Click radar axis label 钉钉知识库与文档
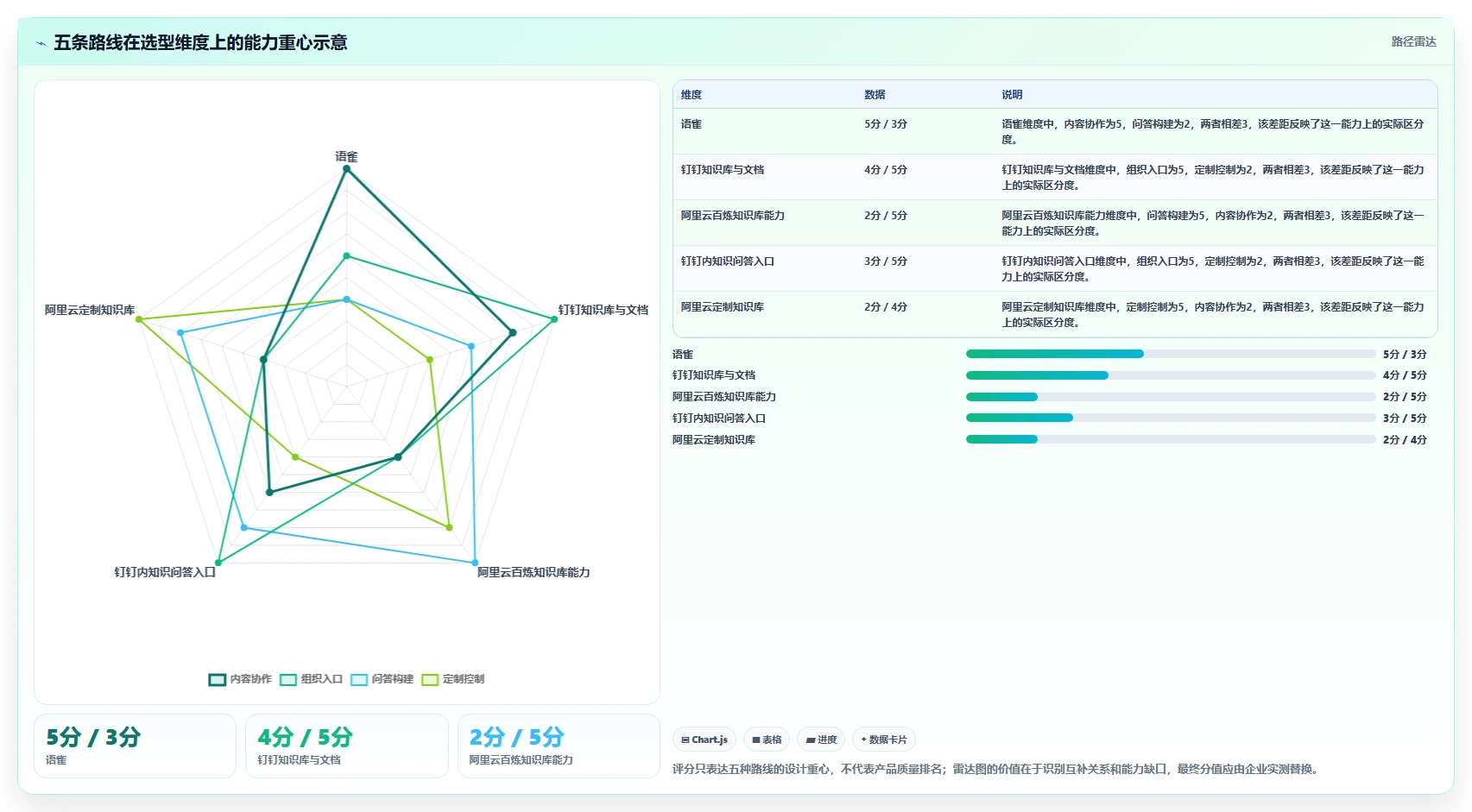The height and width of the screenshot is (812, 1472). tap(603, 310)
